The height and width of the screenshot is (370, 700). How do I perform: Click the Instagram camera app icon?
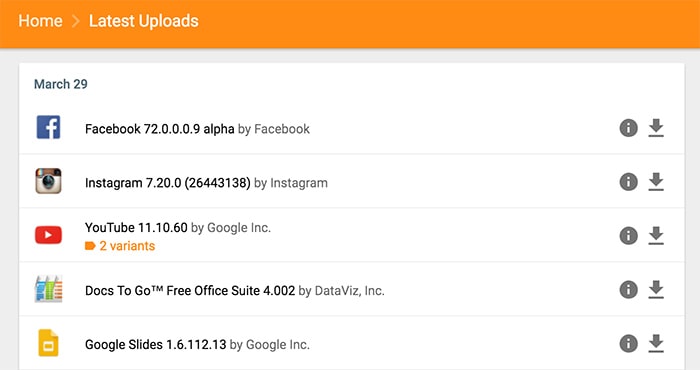coord(48,181)
